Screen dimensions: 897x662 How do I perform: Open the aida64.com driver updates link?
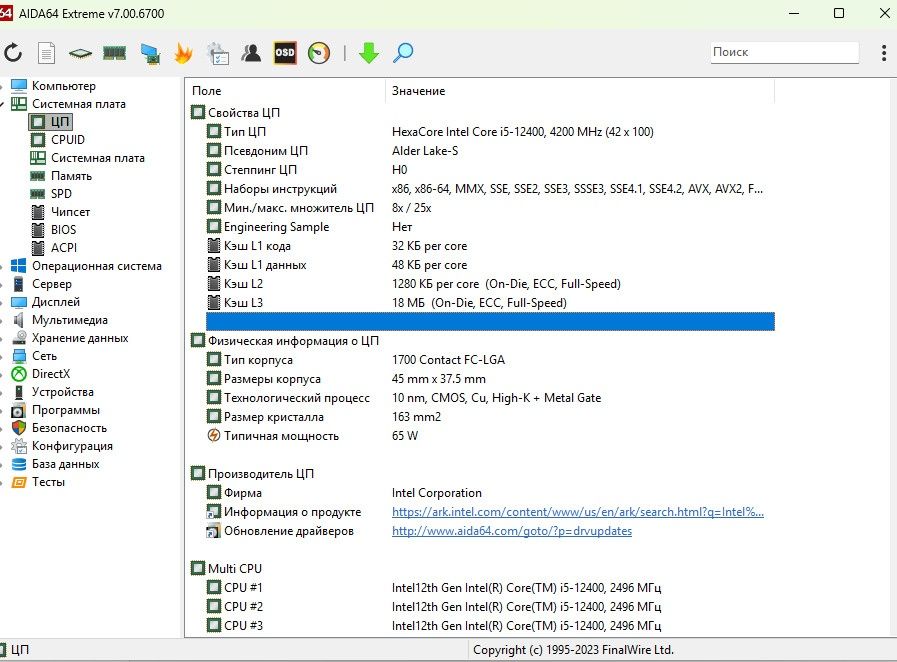(x=512, y=531)
